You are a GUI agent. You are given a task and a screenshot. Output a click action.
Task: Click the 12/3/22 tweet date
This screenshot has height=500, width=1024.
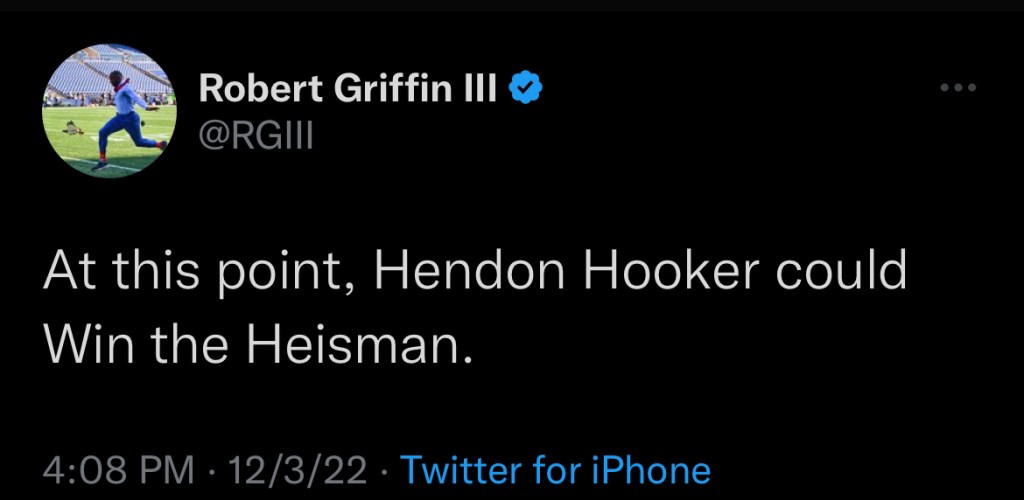tap(297, 469)
